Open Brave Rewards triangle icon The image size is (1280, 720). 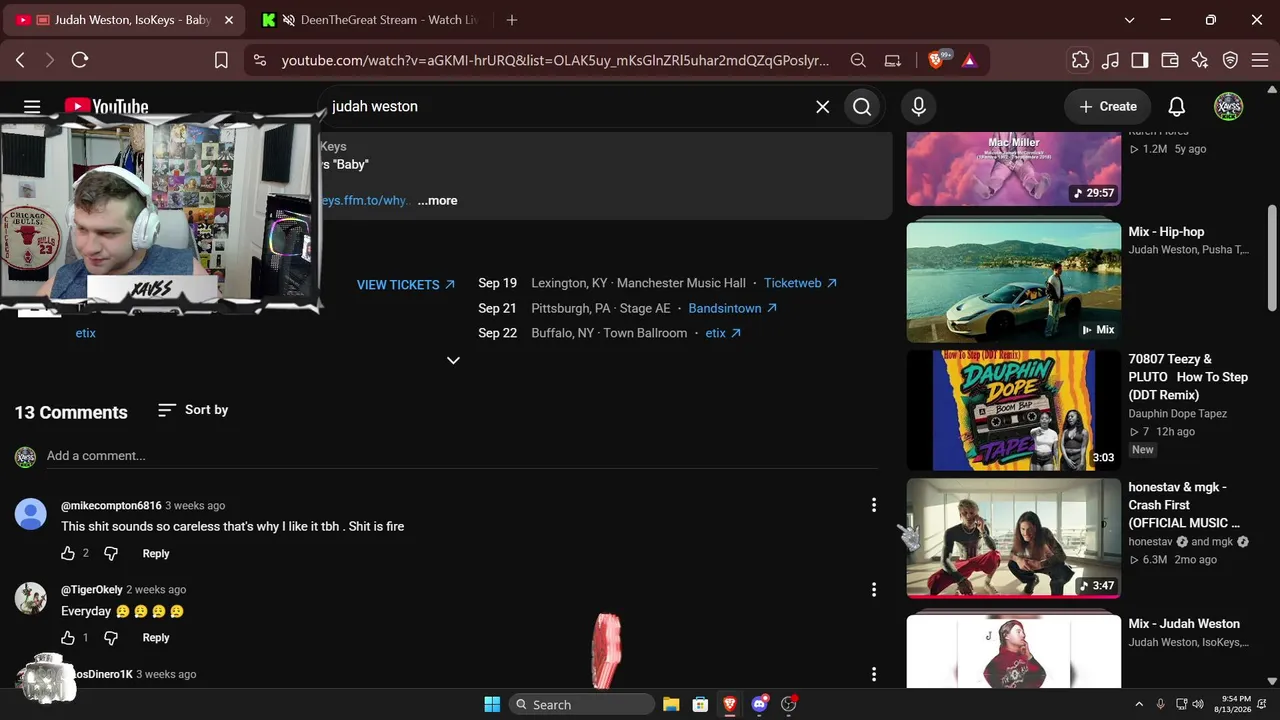click(x=969, y=60)
